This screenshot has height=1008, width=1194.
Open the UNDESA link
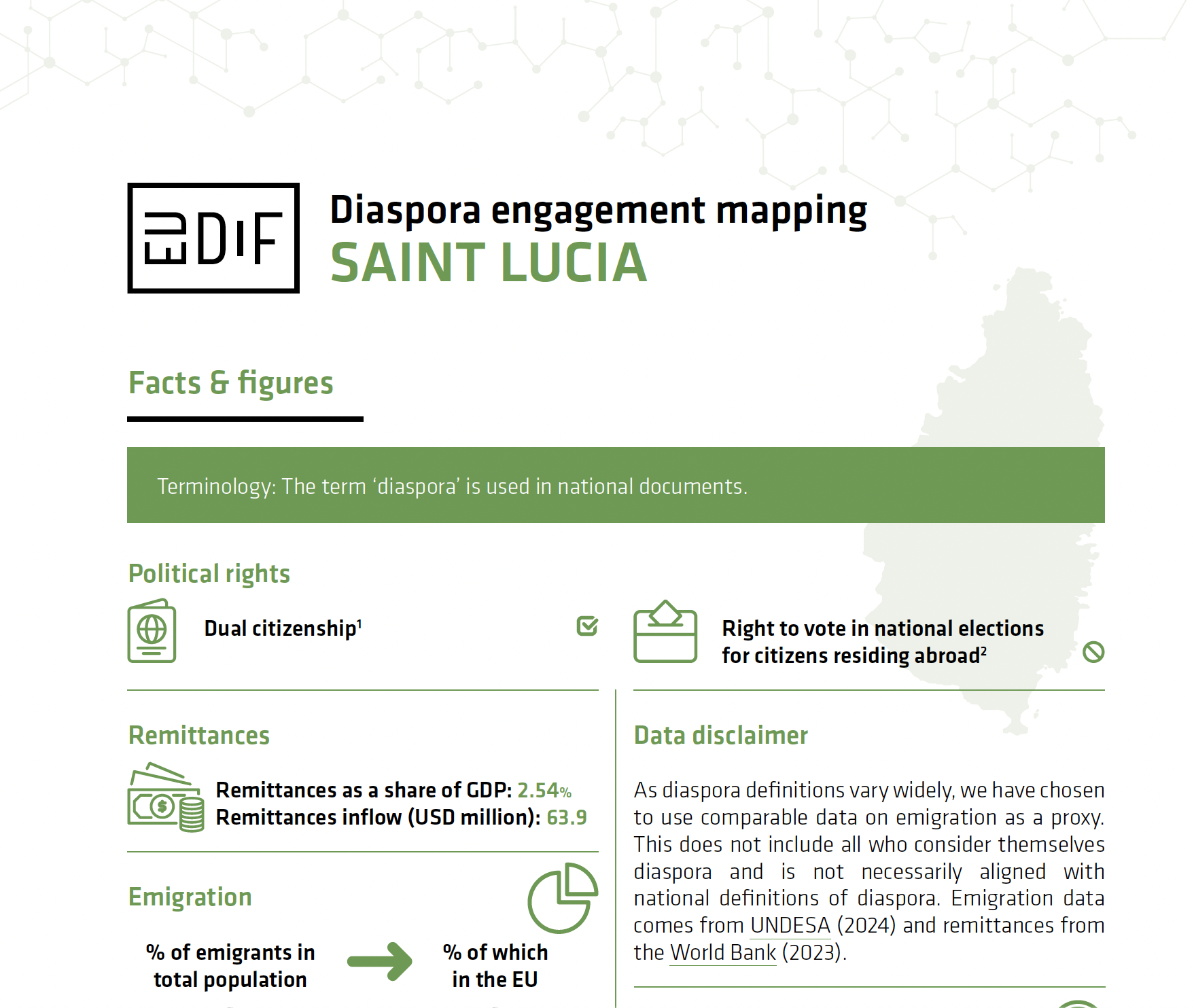click(790, 926)
